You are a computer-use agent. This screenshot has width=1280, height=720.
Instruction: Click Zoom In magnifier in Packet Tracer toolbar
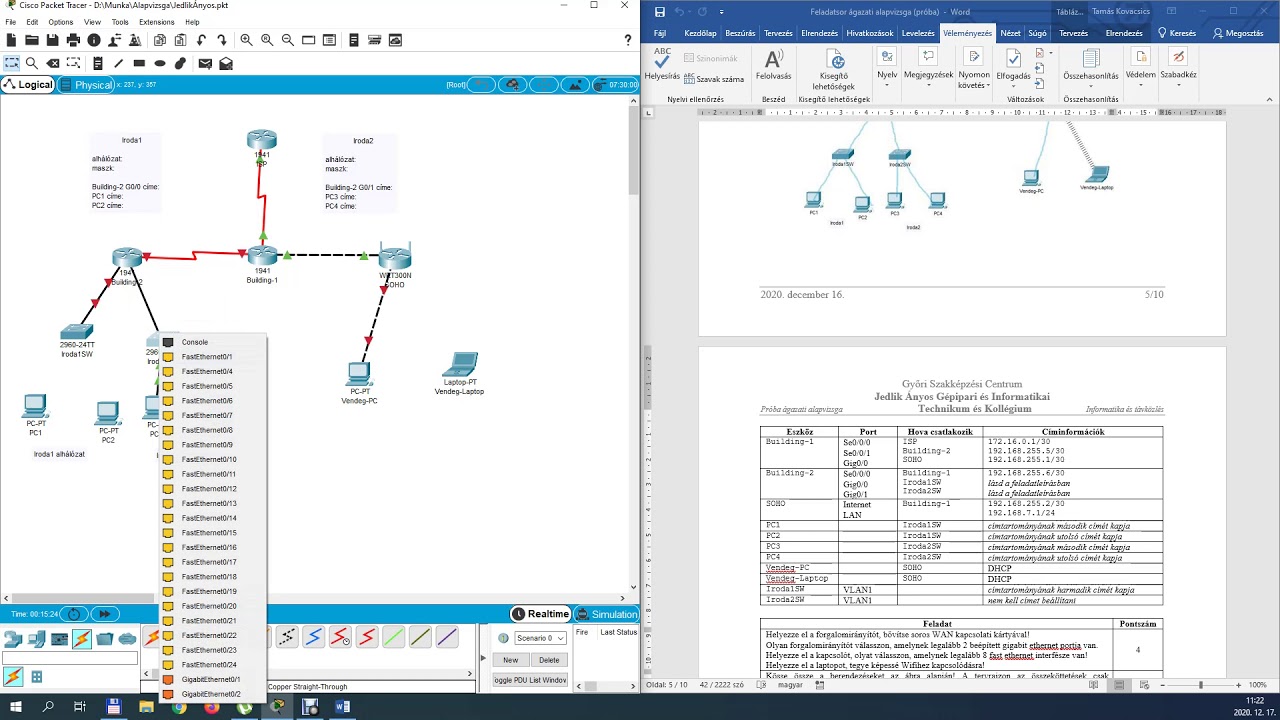246,40
